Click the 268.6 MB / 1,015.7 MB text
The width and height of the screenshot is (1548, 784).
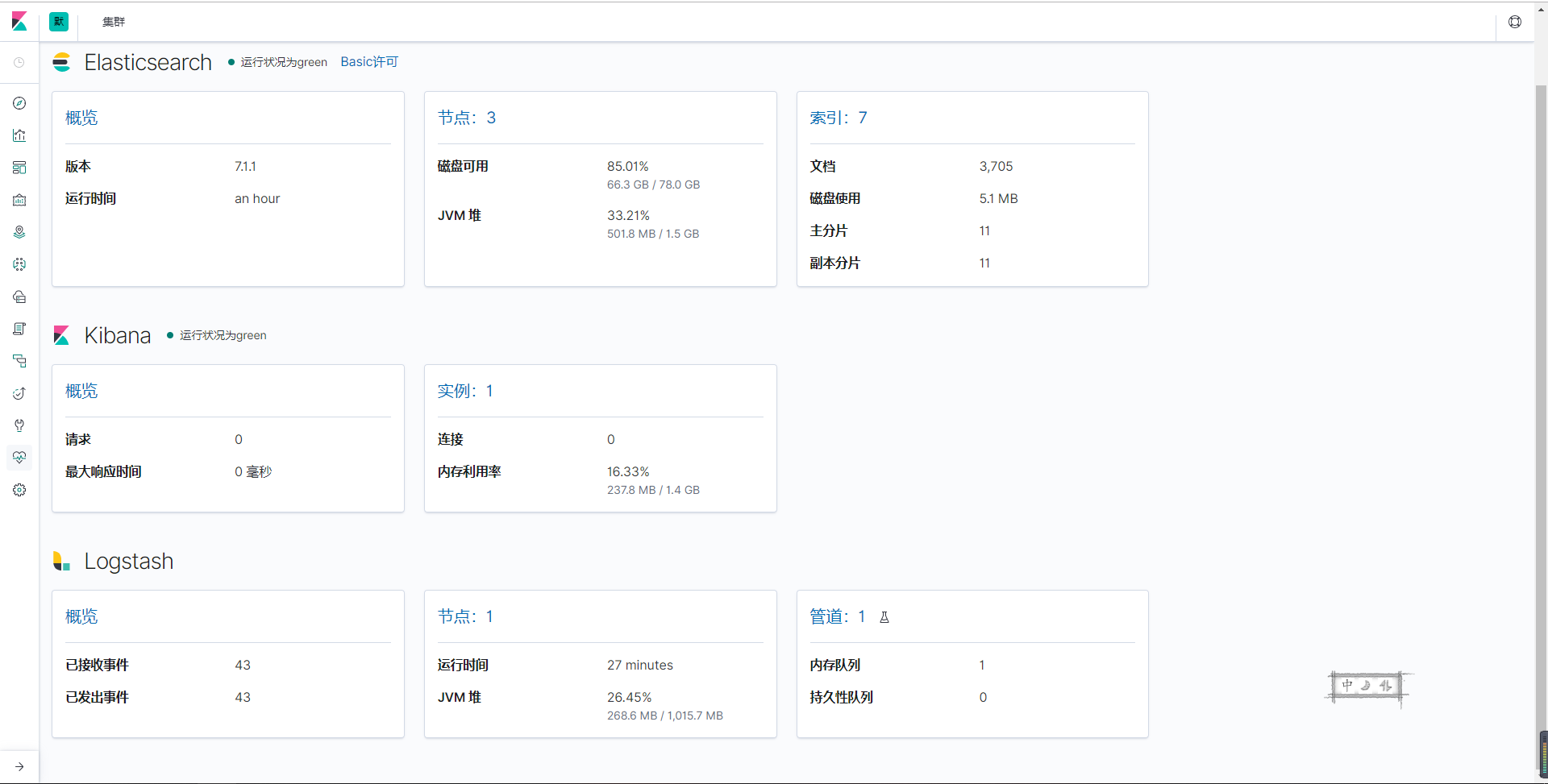click(665, 716)
